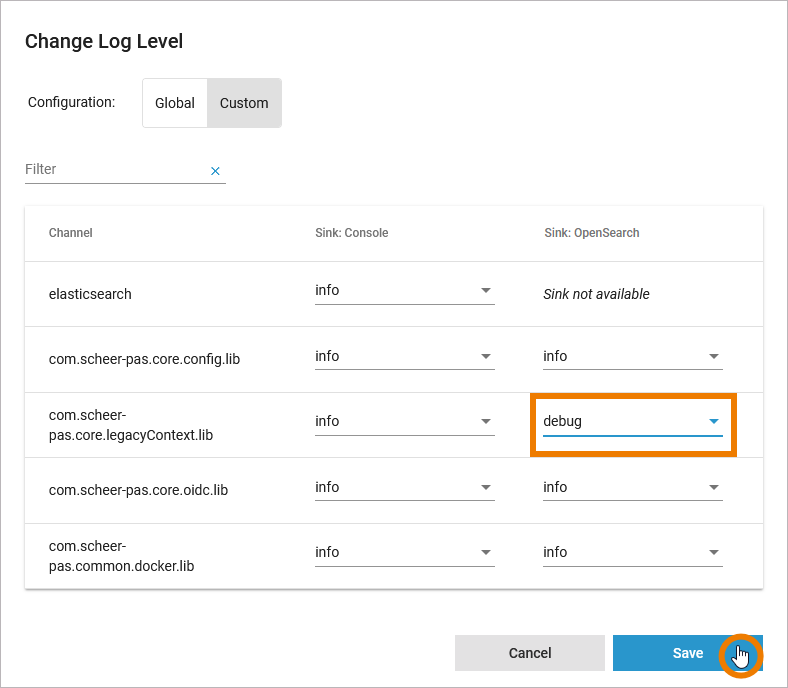788x688 pixels.
Task: Click the Sink: Console column header
Action: coord(351,233)
